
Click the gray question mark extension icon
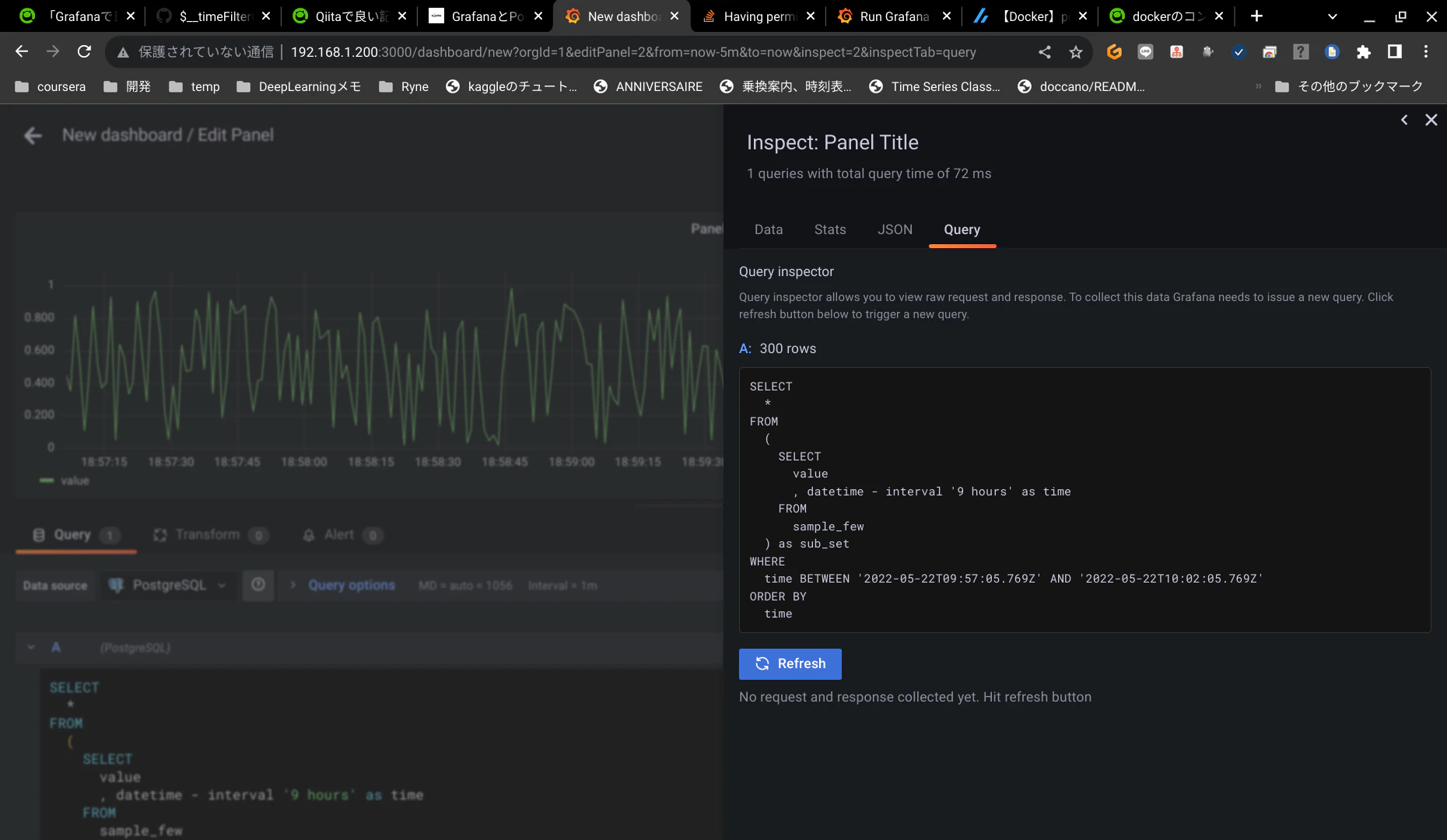(x=1301, y=52)
